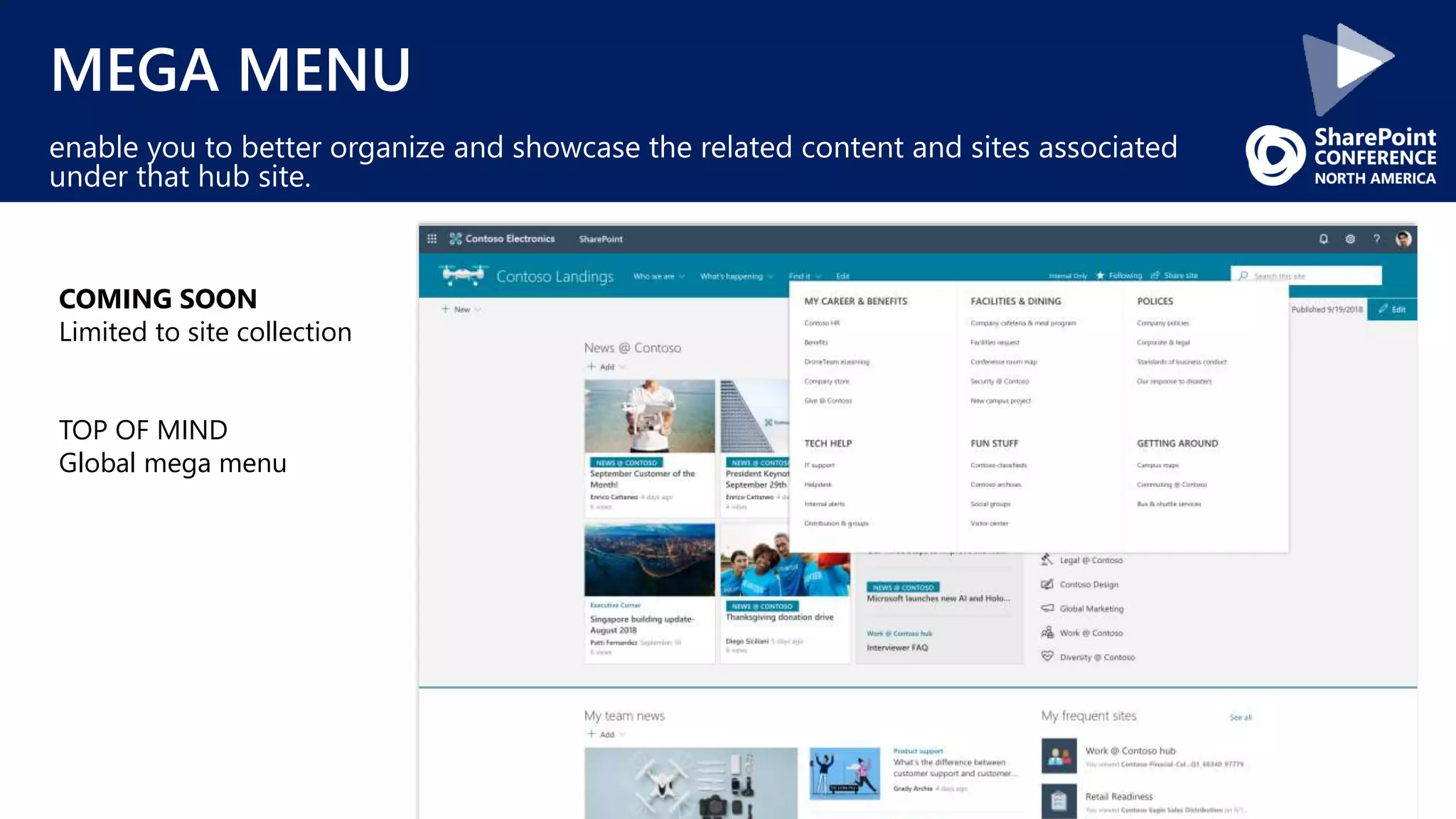Select TECH HELP heading
The height and width of the screenshot is (819, 1456).
tap(828, 443)
